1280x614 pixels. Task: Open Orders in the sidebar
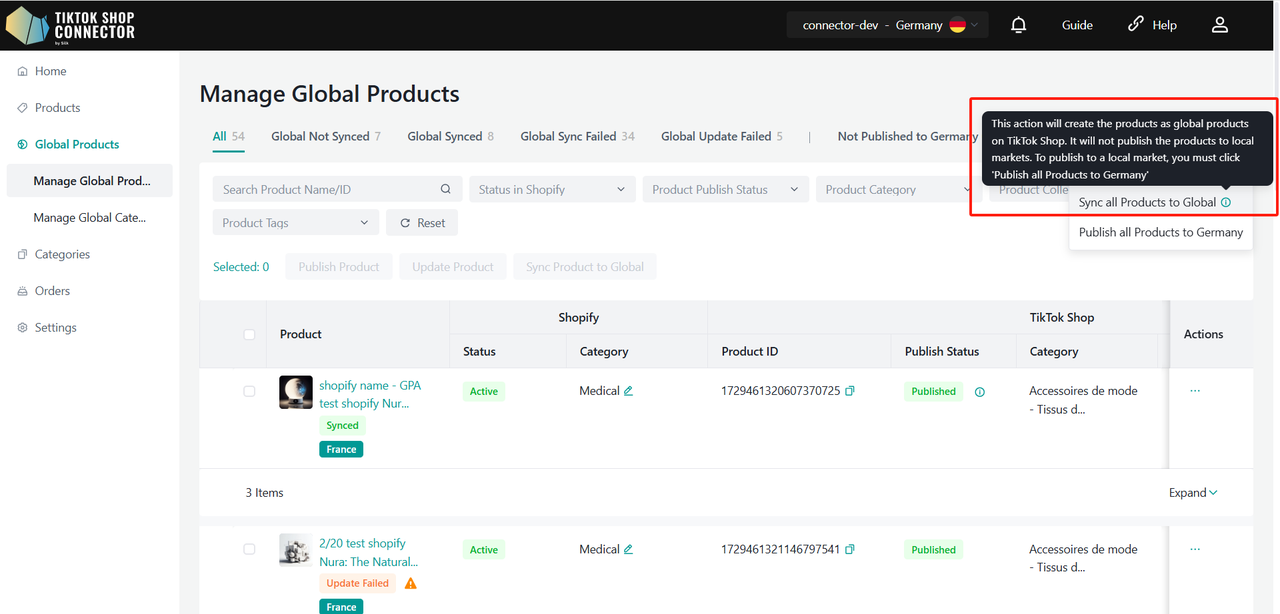(x=52, y=291)
